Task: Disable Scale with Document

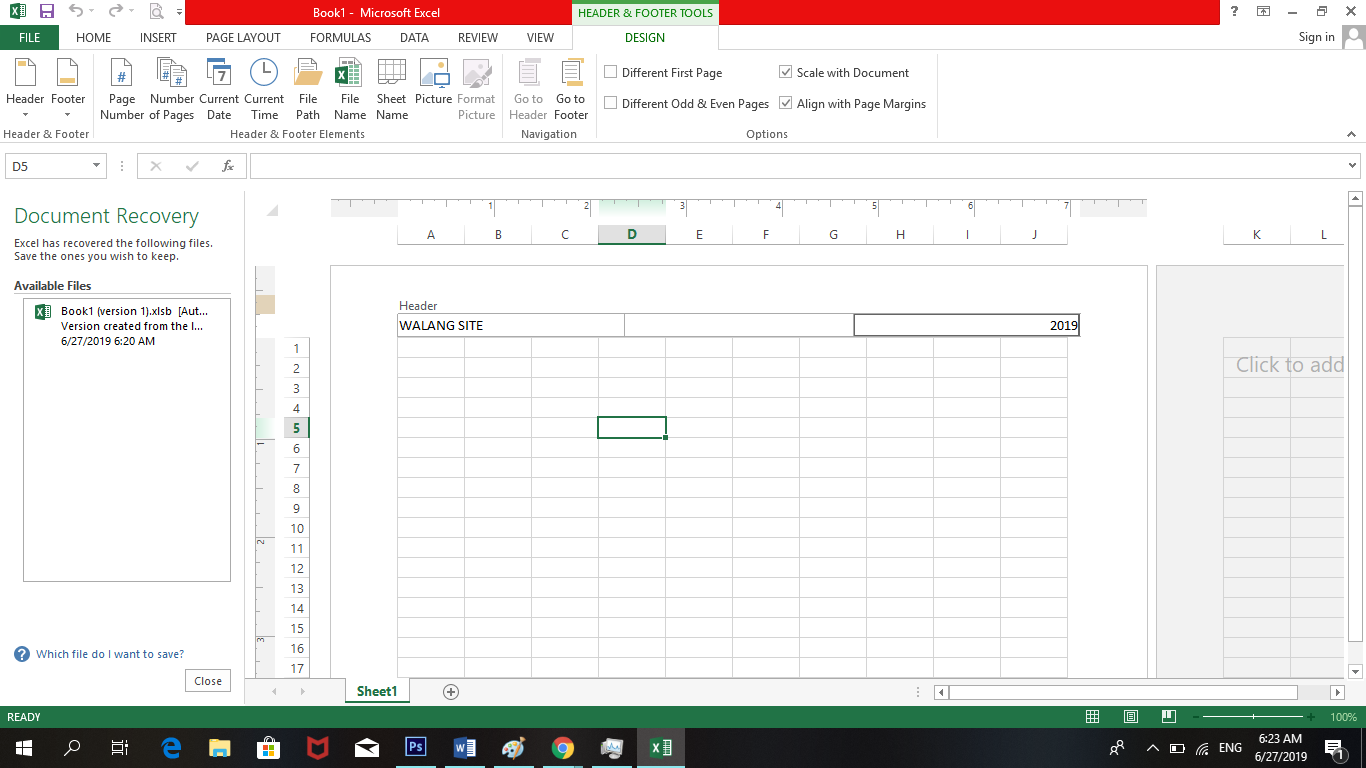Action: tap(786, 72)
